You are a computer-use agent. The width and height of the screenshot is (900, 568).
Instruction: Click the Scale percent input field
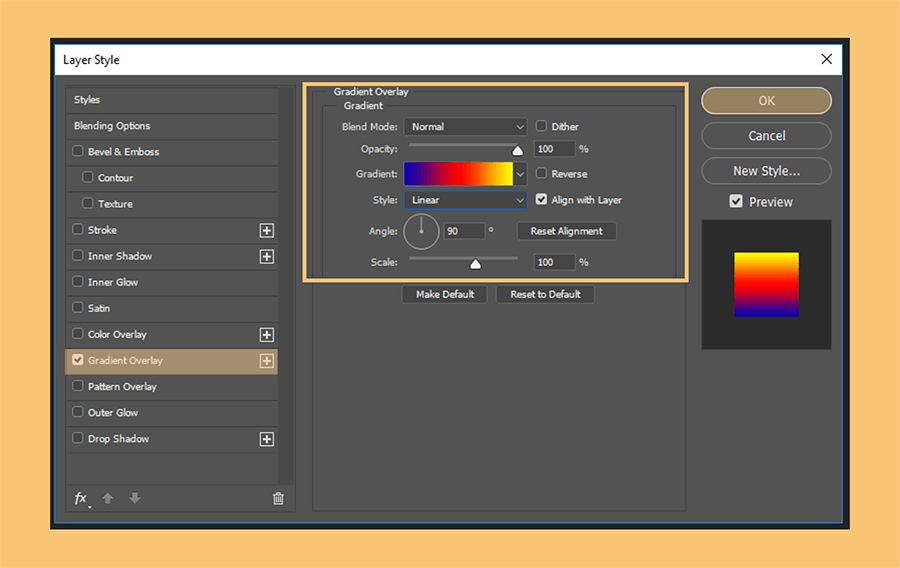pyautogui.click(x=554, y=262)
